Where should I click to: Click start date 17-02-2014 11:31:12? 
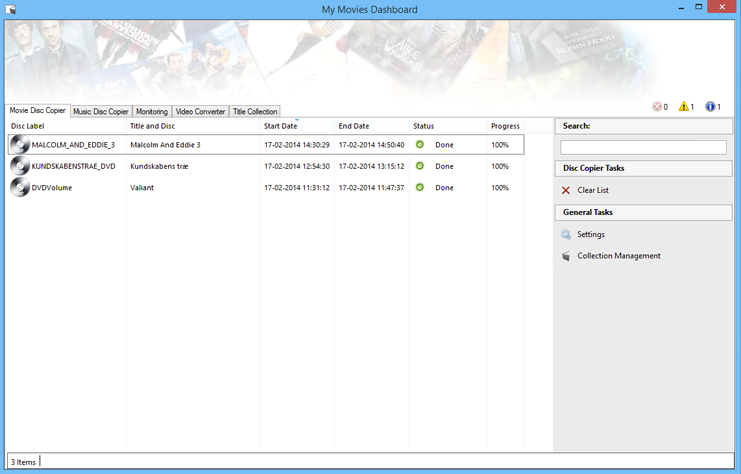click(297, 188)
